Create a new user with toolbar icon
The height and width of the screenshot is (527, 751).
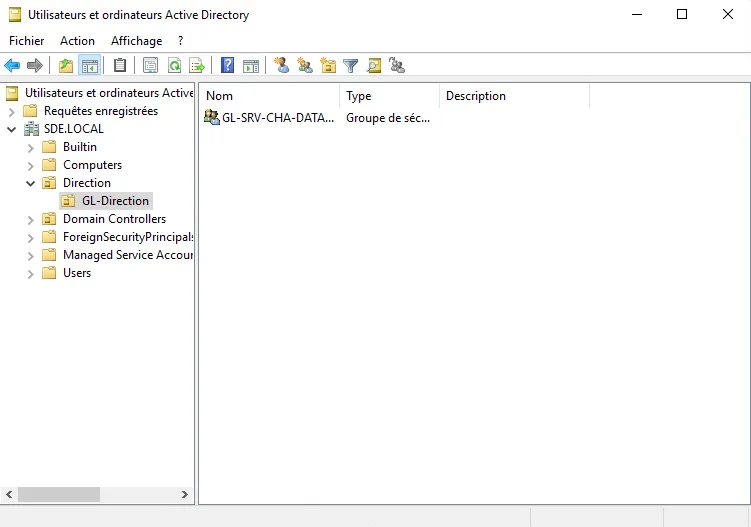click(x=282, y=66)
